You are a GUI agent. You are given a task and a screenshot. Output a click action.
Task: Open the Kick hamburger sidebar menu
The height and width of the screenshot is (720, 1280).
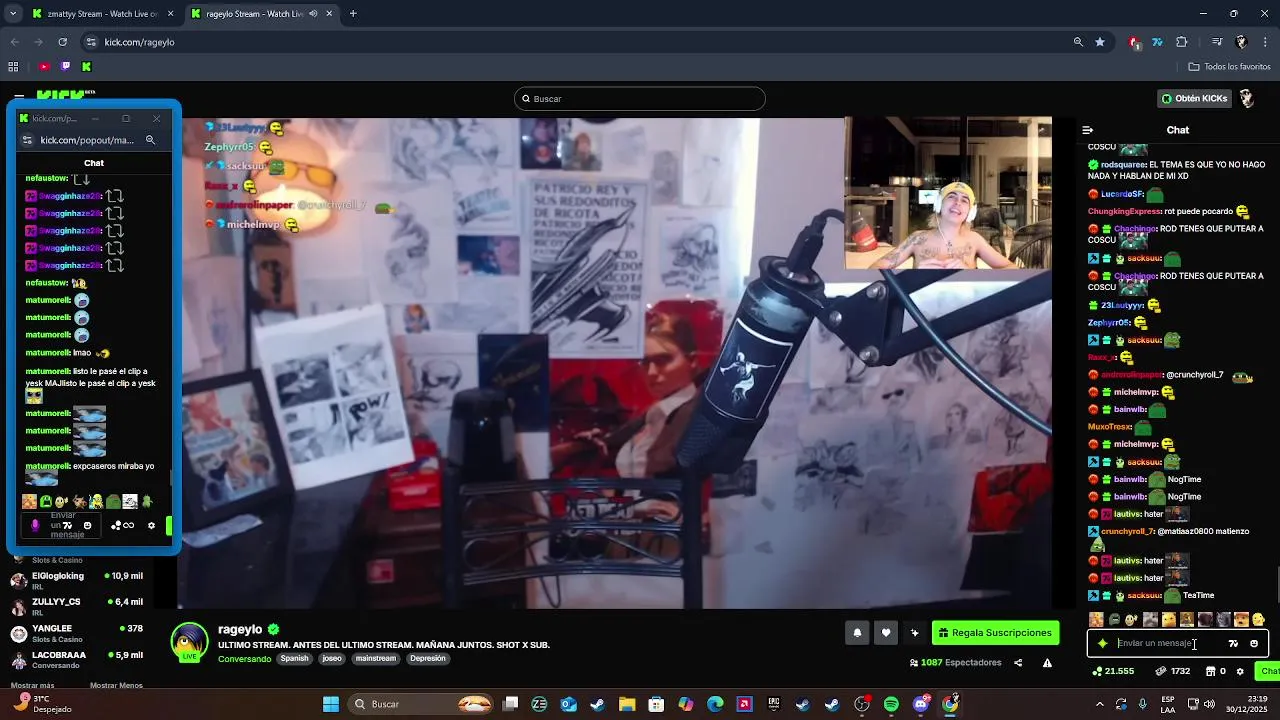point(19,96)
